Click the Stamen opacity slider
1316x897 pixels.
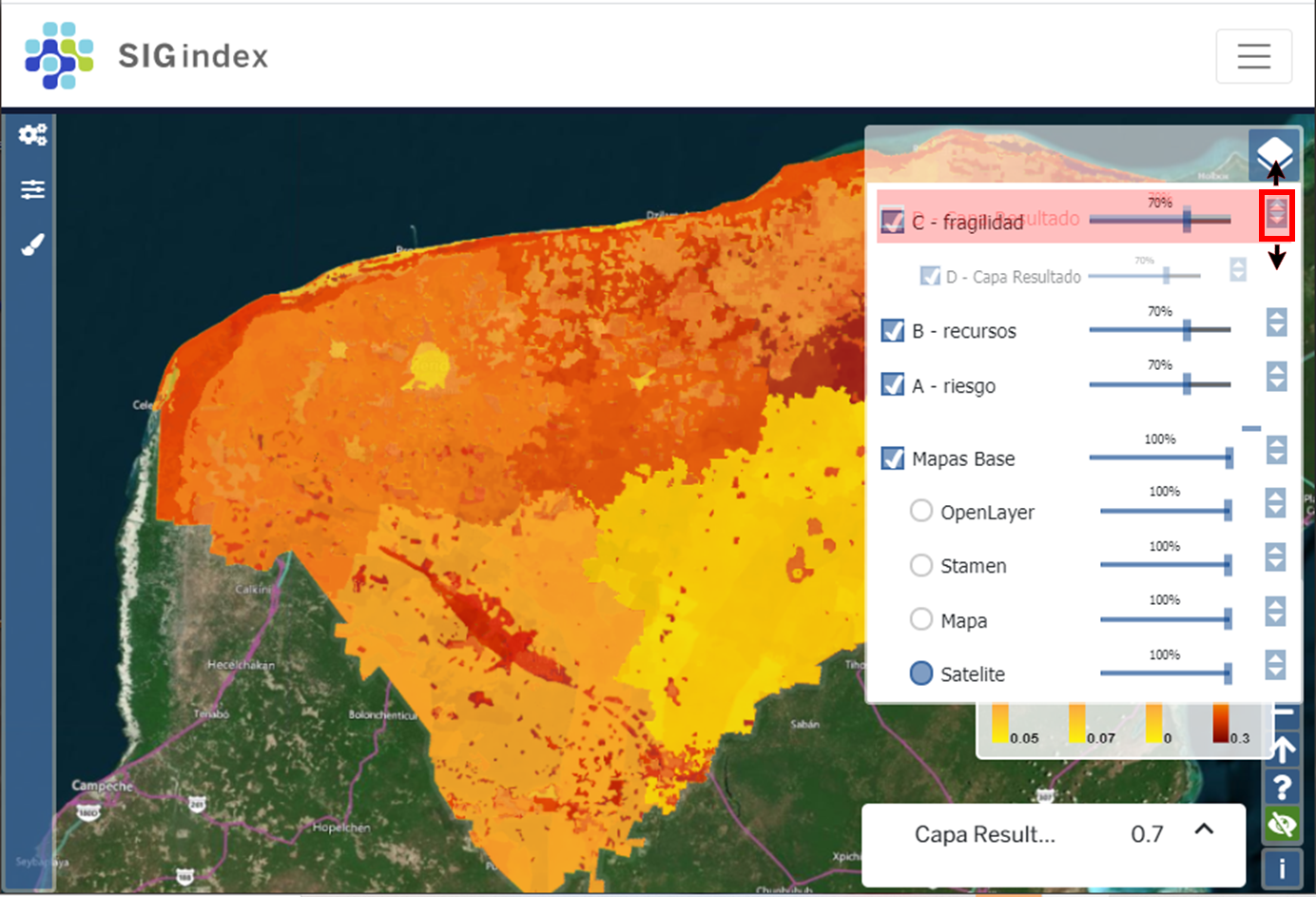1166,564
